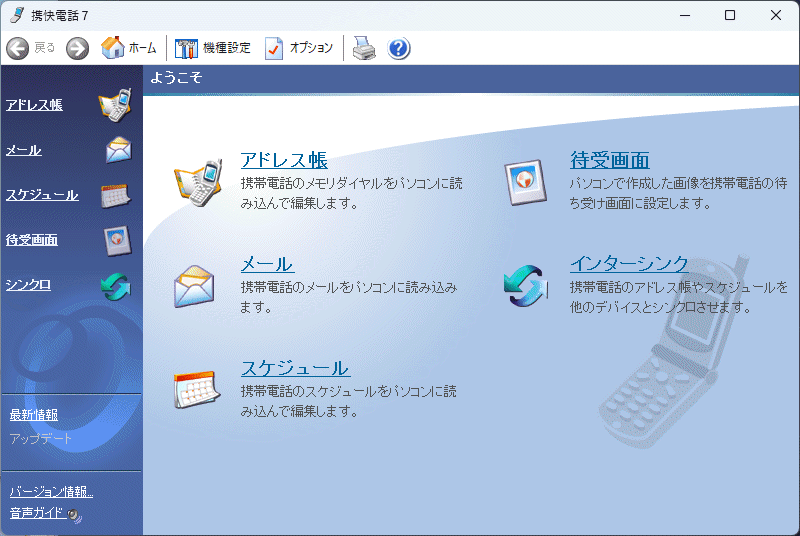Open インターシンク heading link

[x=629, y=264]
